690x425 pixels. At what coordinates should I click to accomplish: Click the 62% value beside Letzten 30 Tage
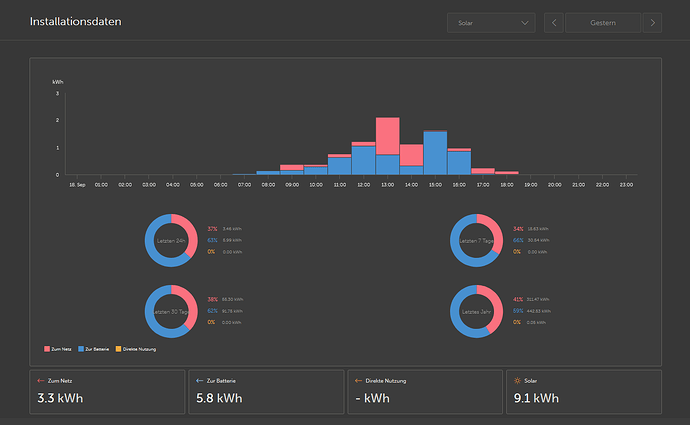click(213, 311)
